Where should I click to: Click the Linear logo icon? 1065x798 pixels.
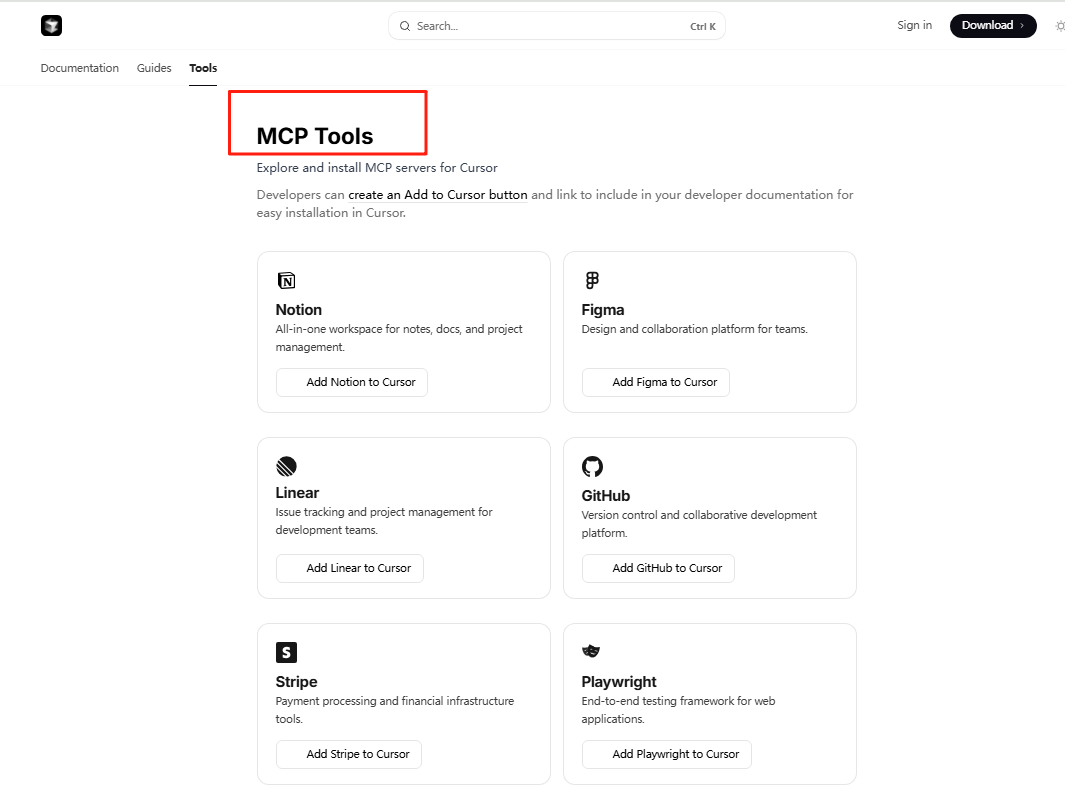click(287, 466)
